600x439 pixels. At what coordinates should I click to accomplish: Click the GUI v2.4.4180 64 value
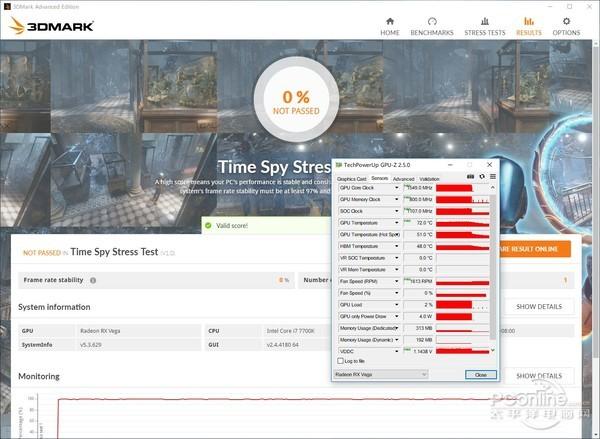click(282, 345)
